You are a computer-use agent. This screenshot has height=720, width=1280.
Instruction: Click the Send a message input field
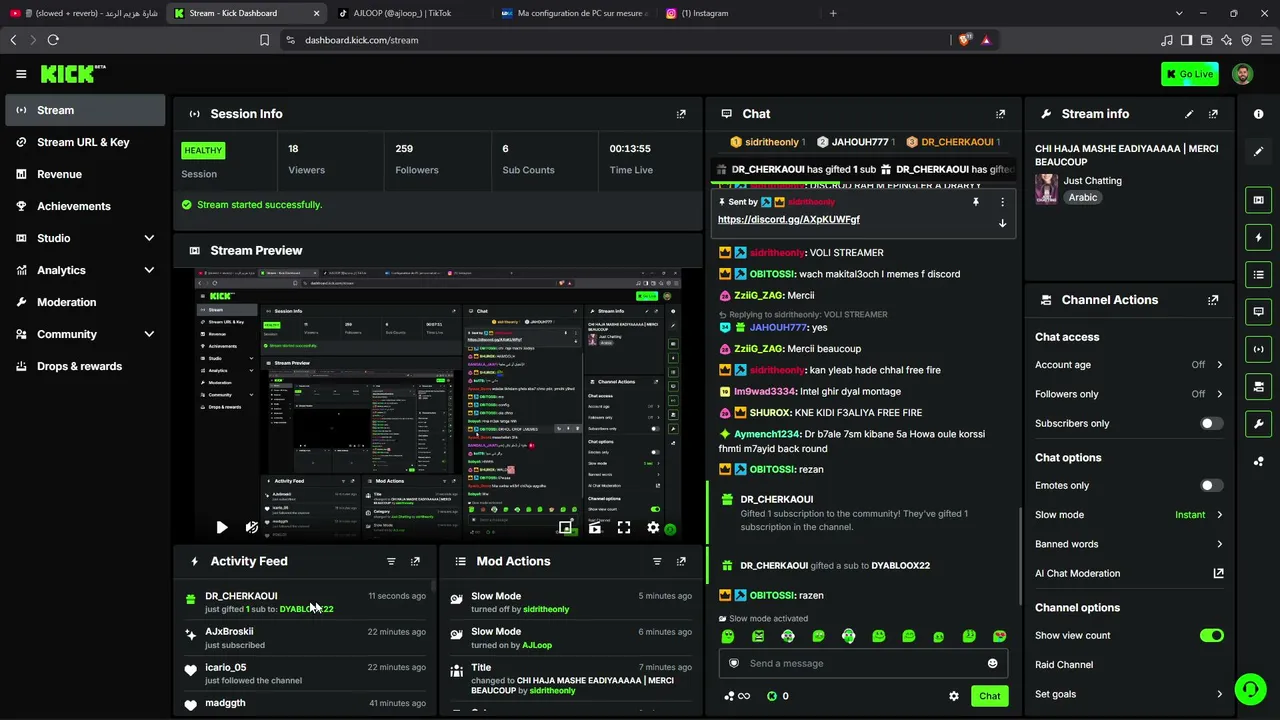coord(861,663)
